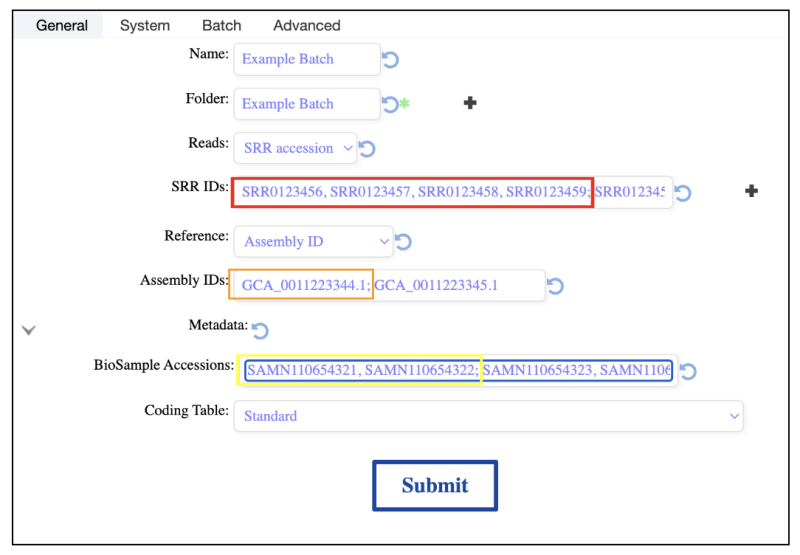Click the green asterisk next to Folder

click(404, 104)
